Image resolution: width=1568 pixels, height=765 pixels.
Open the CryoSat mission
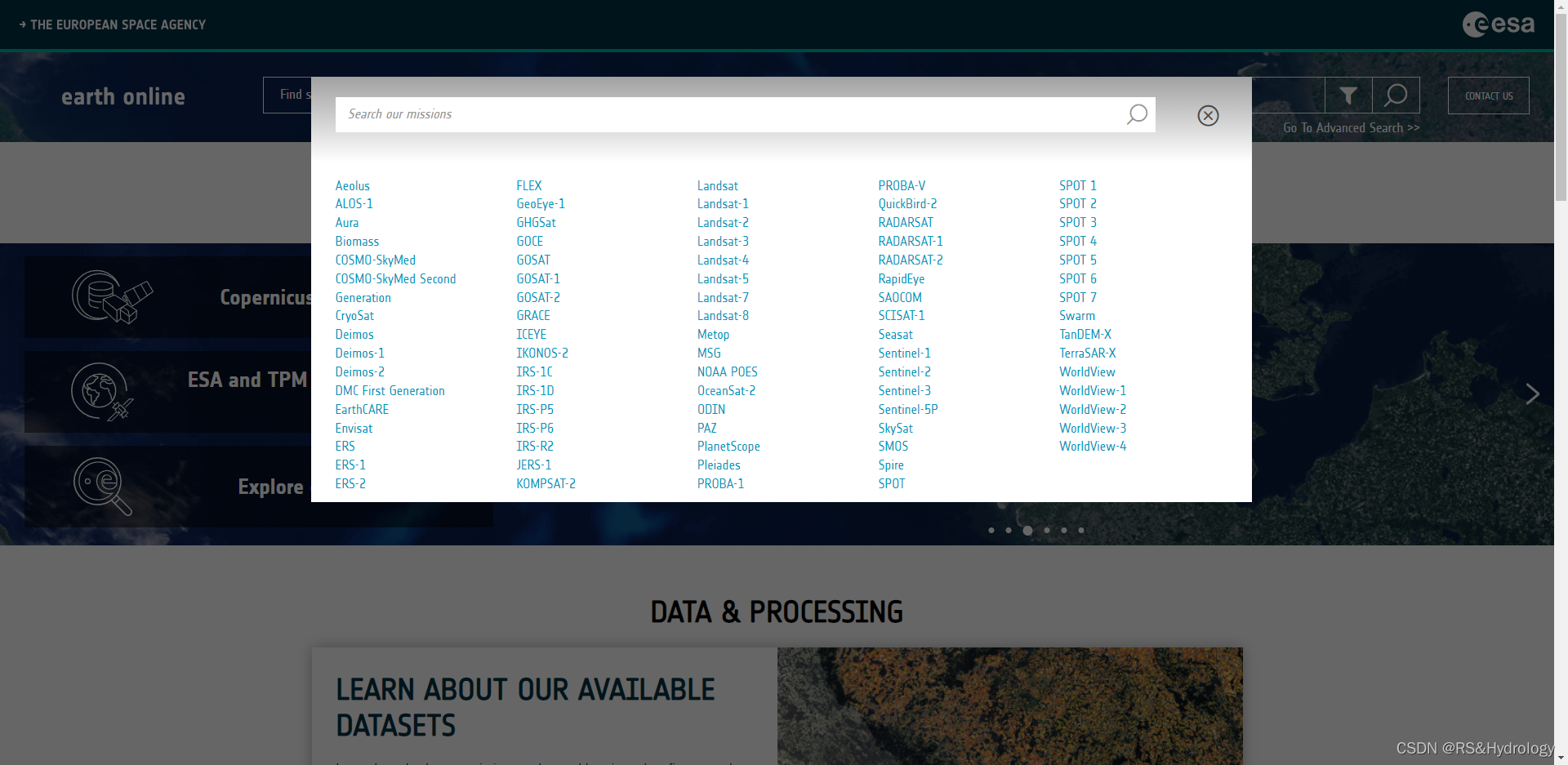(x=354, y=316)
